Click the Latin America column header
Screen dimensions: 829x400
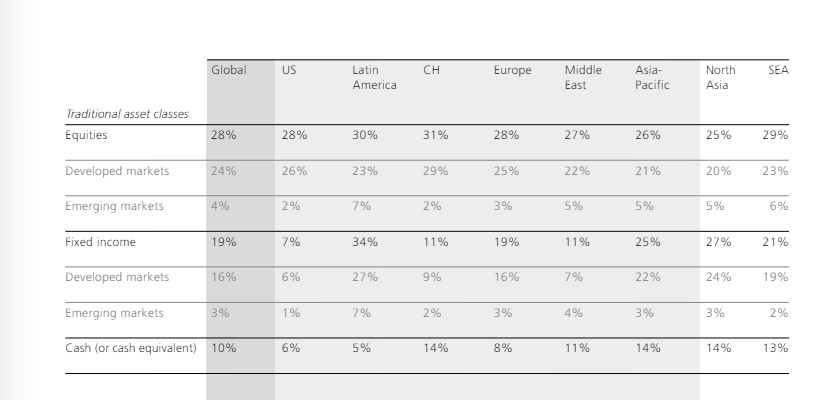click(x=374, y=78)
